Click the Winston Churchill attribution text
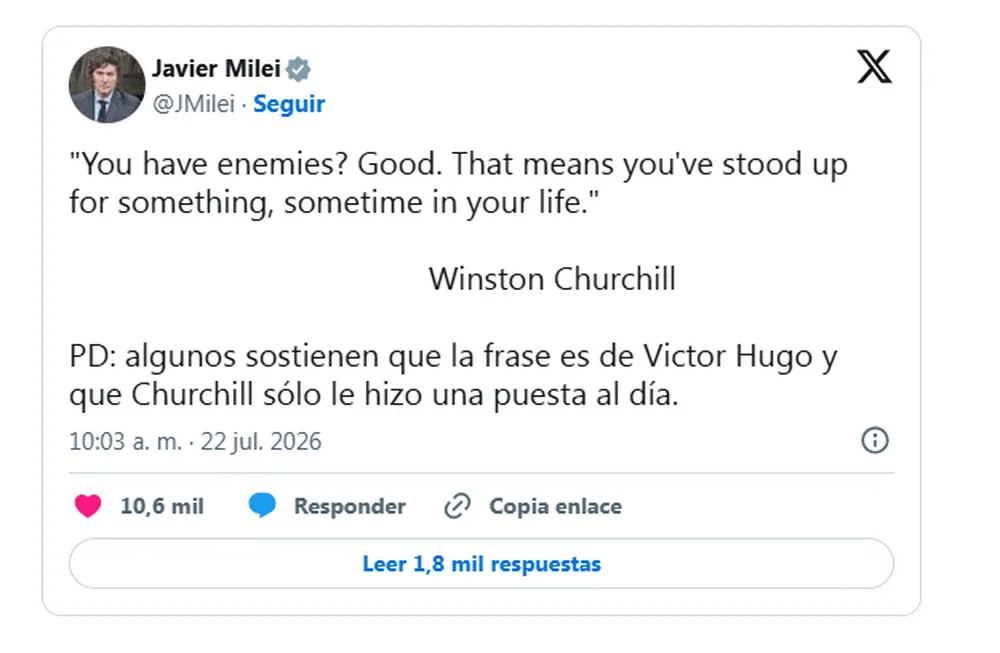Screen dimensions: 1000x653 tap(552, 279)
